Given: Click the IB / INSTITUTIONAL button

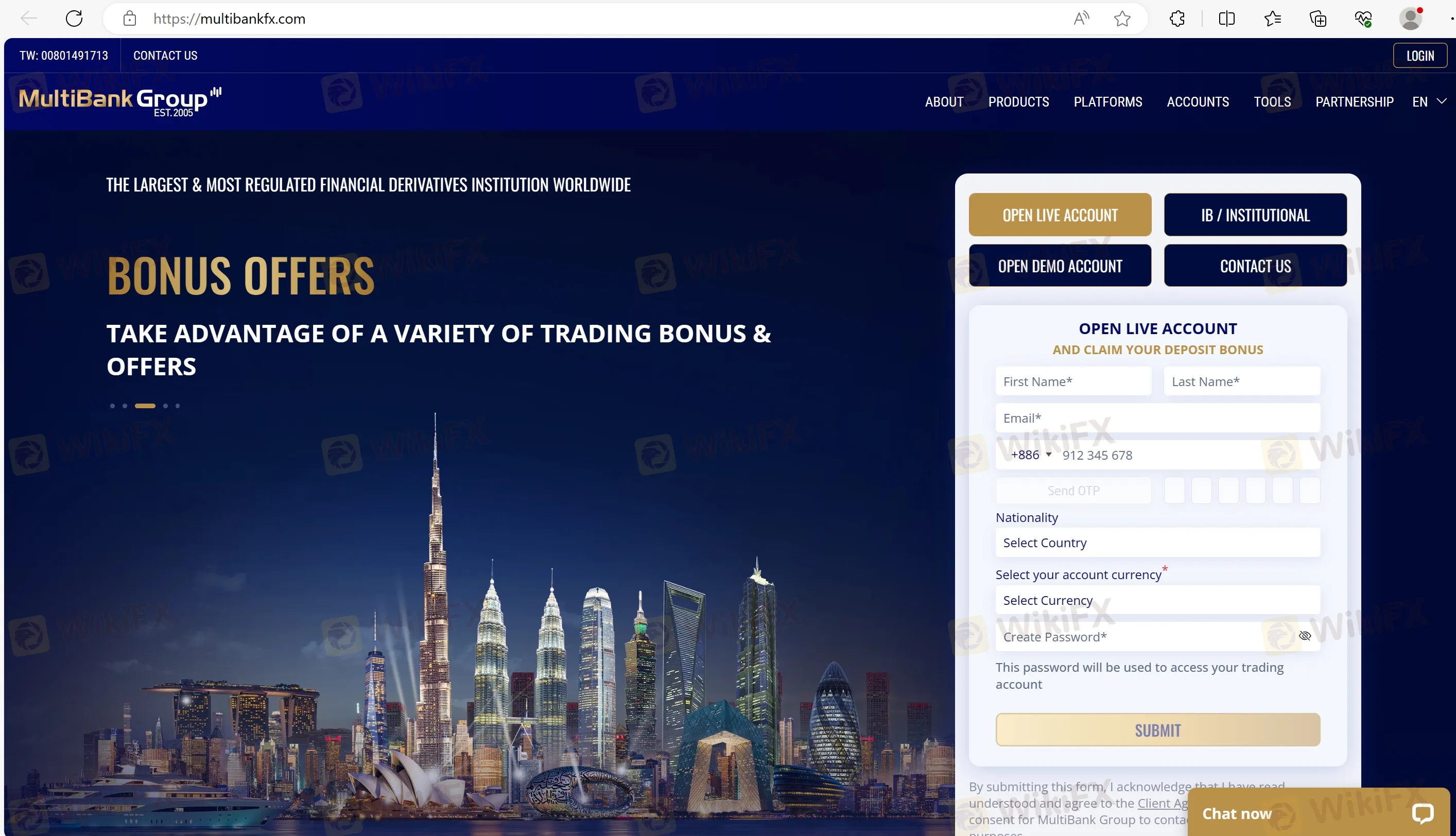Looking at the screenshot, I should [x=1255, y=214].
